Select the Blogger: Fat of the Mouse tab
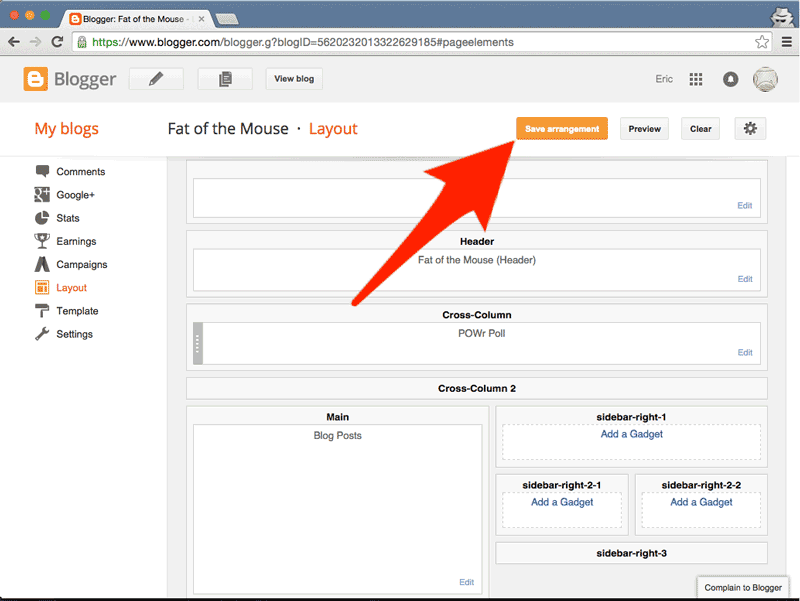 pyautogui.click(x=136, y=19)
